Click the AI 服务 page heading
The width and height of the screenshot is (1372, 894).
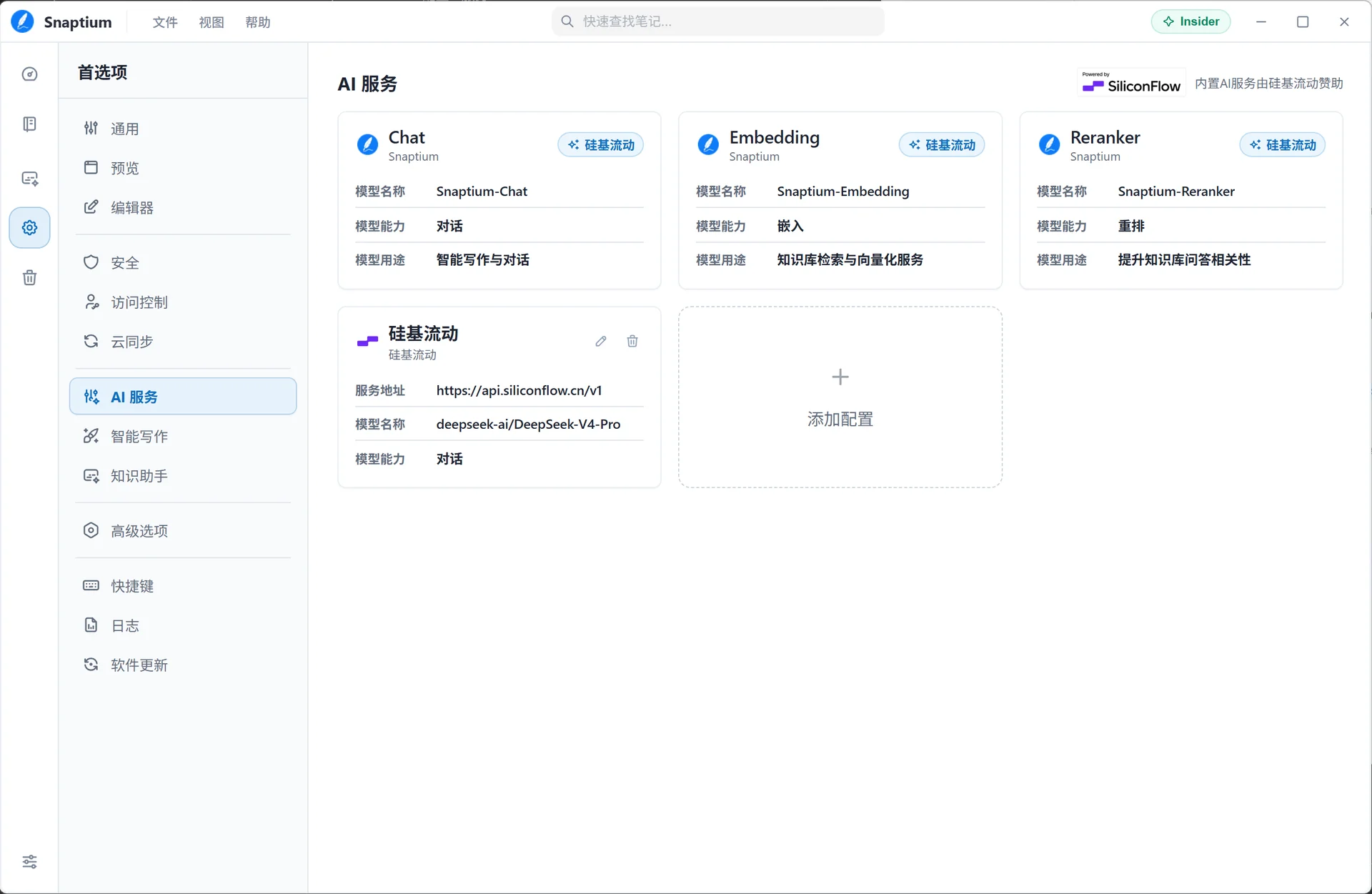point(367,84)
